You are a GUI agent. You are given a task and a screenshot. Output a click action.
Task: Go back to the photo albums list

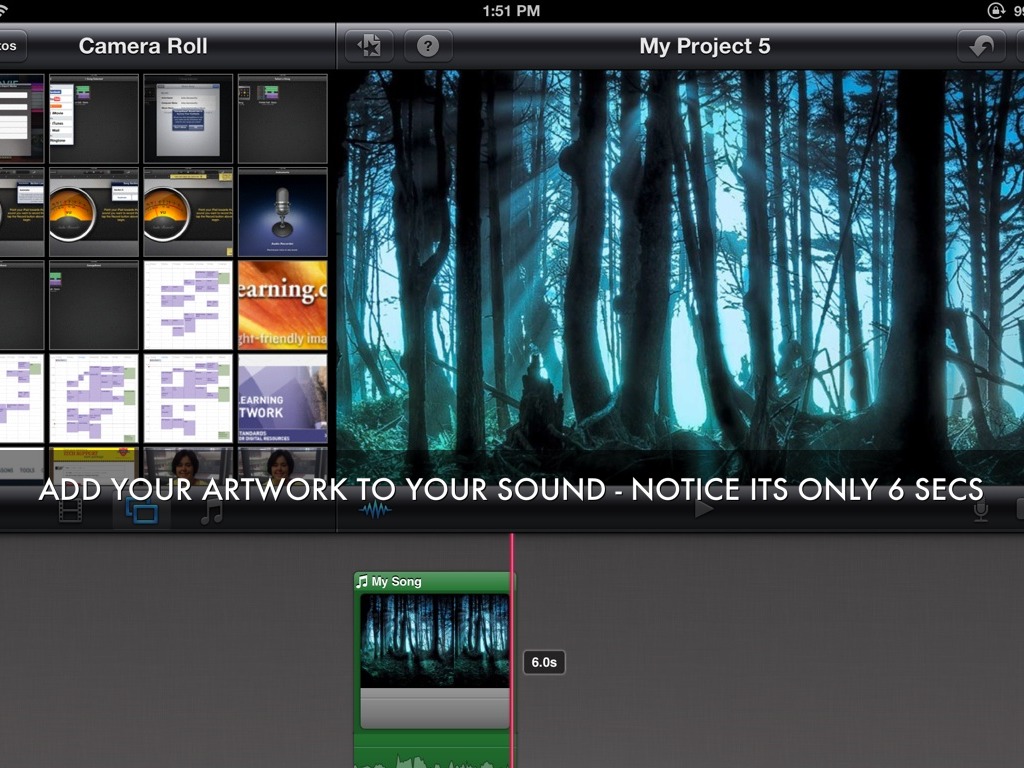pyautogui.click(x=12, y=46)
